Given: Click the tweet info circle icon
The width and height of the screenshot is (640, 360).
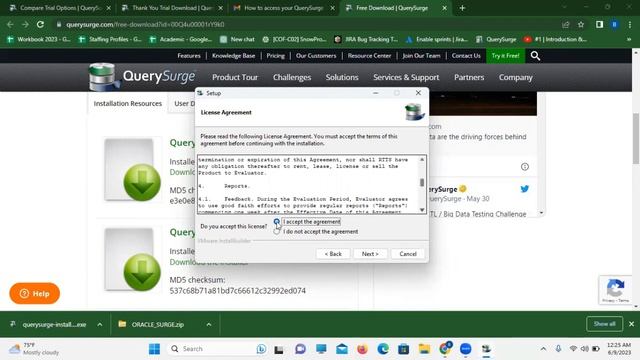Looking at the screenshot, I should (x=525, y=167).
